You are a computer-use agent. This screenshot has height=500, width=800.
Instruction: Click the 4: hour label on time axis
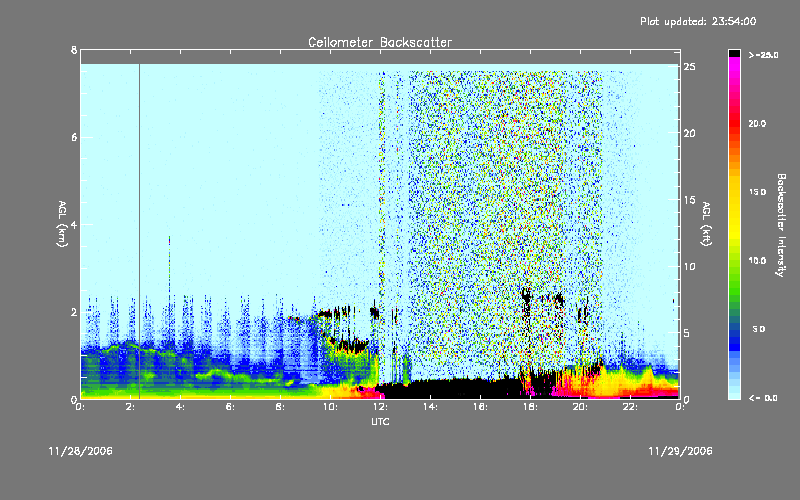click(x=180, y=407)
